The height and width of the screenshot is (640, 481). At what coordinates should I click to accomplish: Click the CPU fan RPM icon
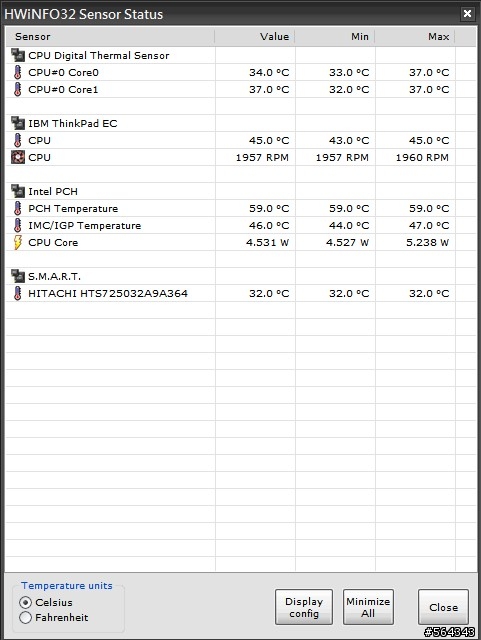point(18,158)
